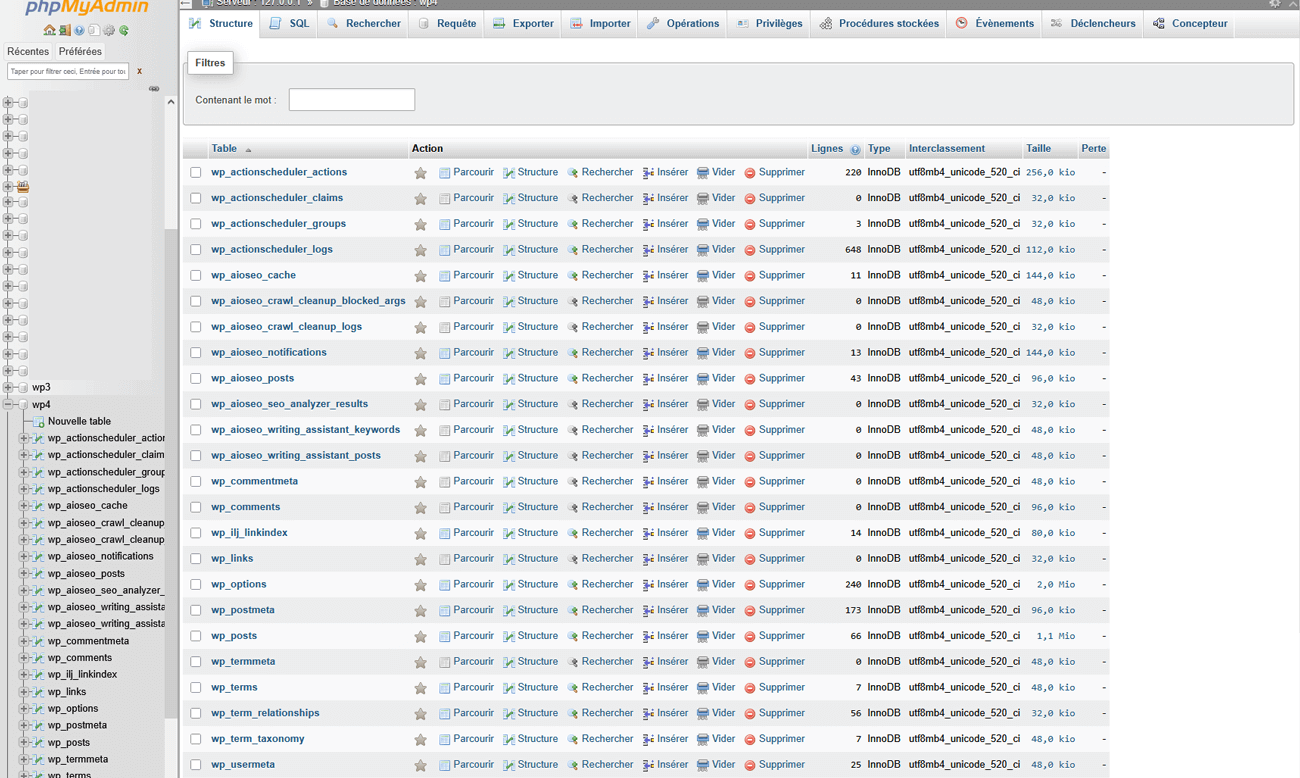The width and height of the screenshot is (1300, 778).
Task: Click Vider icon for wp_aioseo_notifications
Action: [703, 354]
